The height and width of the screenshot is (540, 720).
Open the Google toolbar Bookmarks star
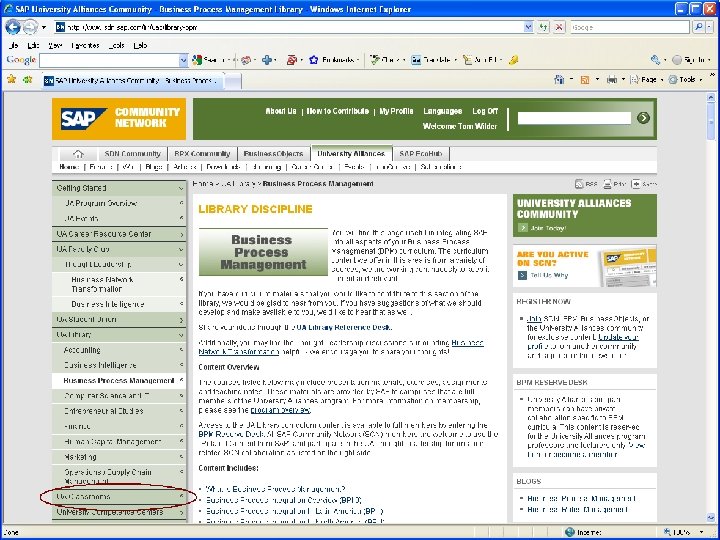(332, 60)
